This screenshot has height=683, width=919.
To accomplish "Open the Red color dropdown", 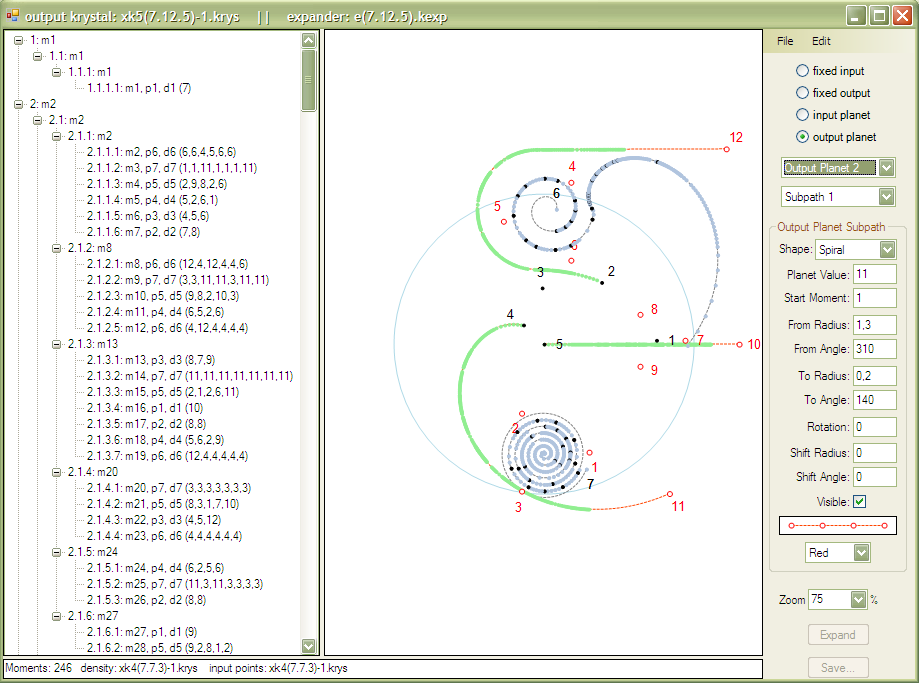I will 861,553.
